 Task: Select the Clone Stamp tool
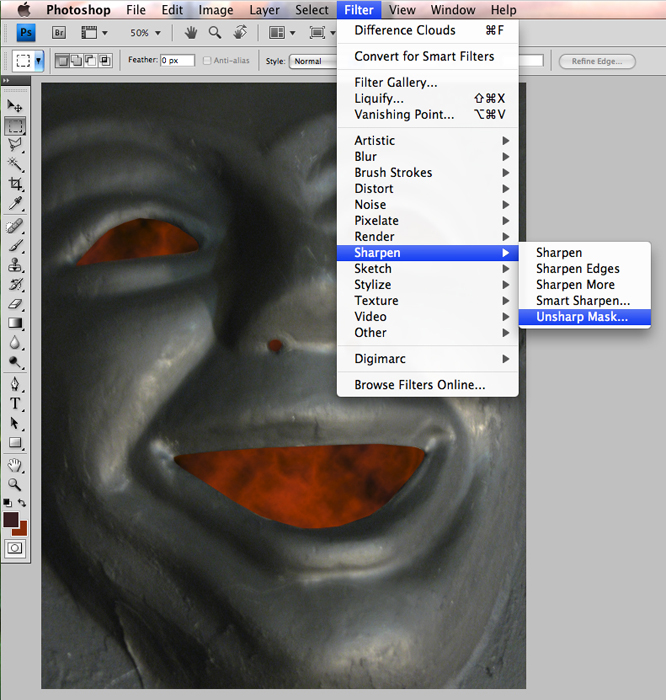coord(15,265)
